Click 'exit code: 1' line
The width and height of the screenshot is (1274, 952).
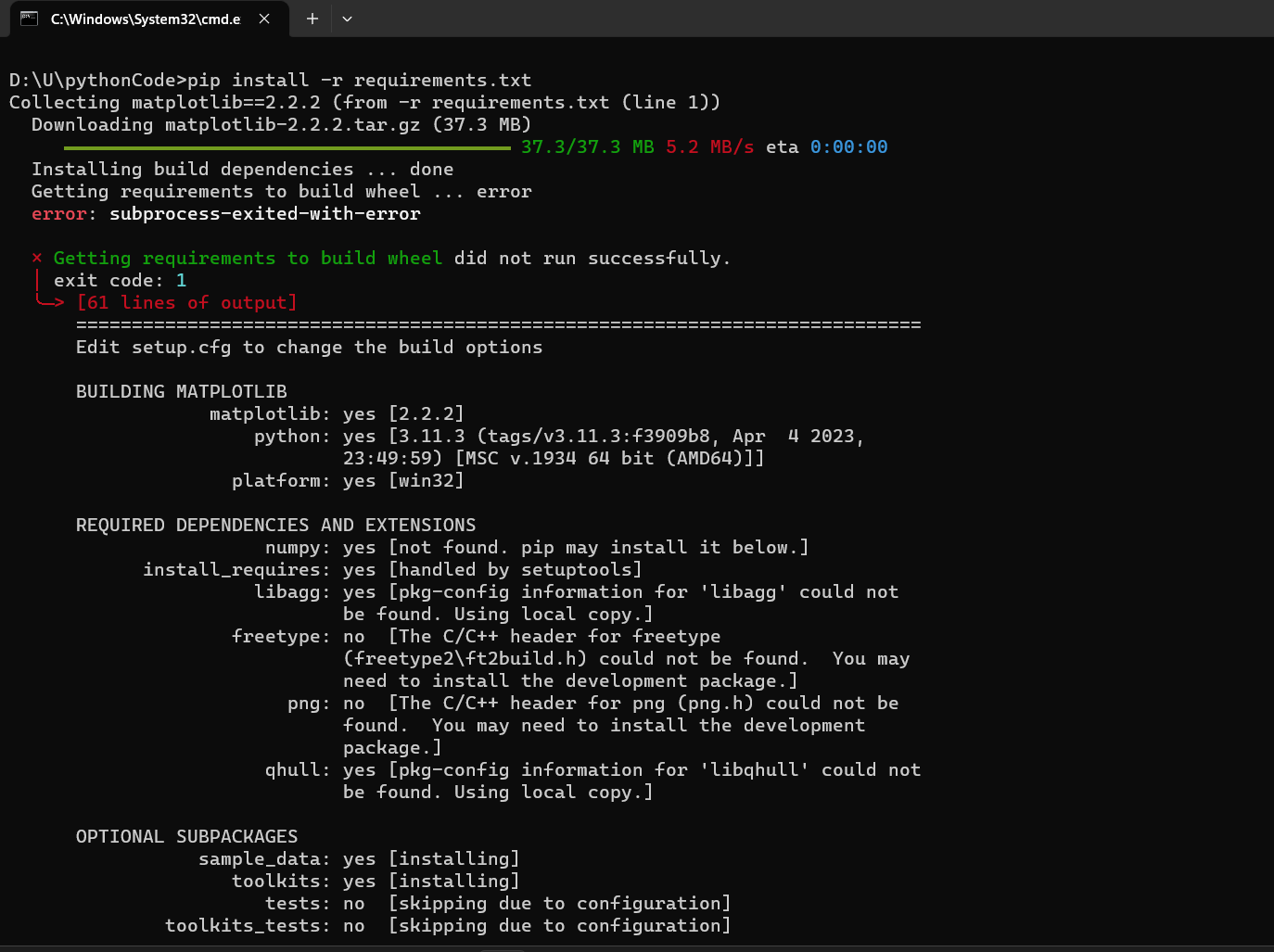(121, 281)
